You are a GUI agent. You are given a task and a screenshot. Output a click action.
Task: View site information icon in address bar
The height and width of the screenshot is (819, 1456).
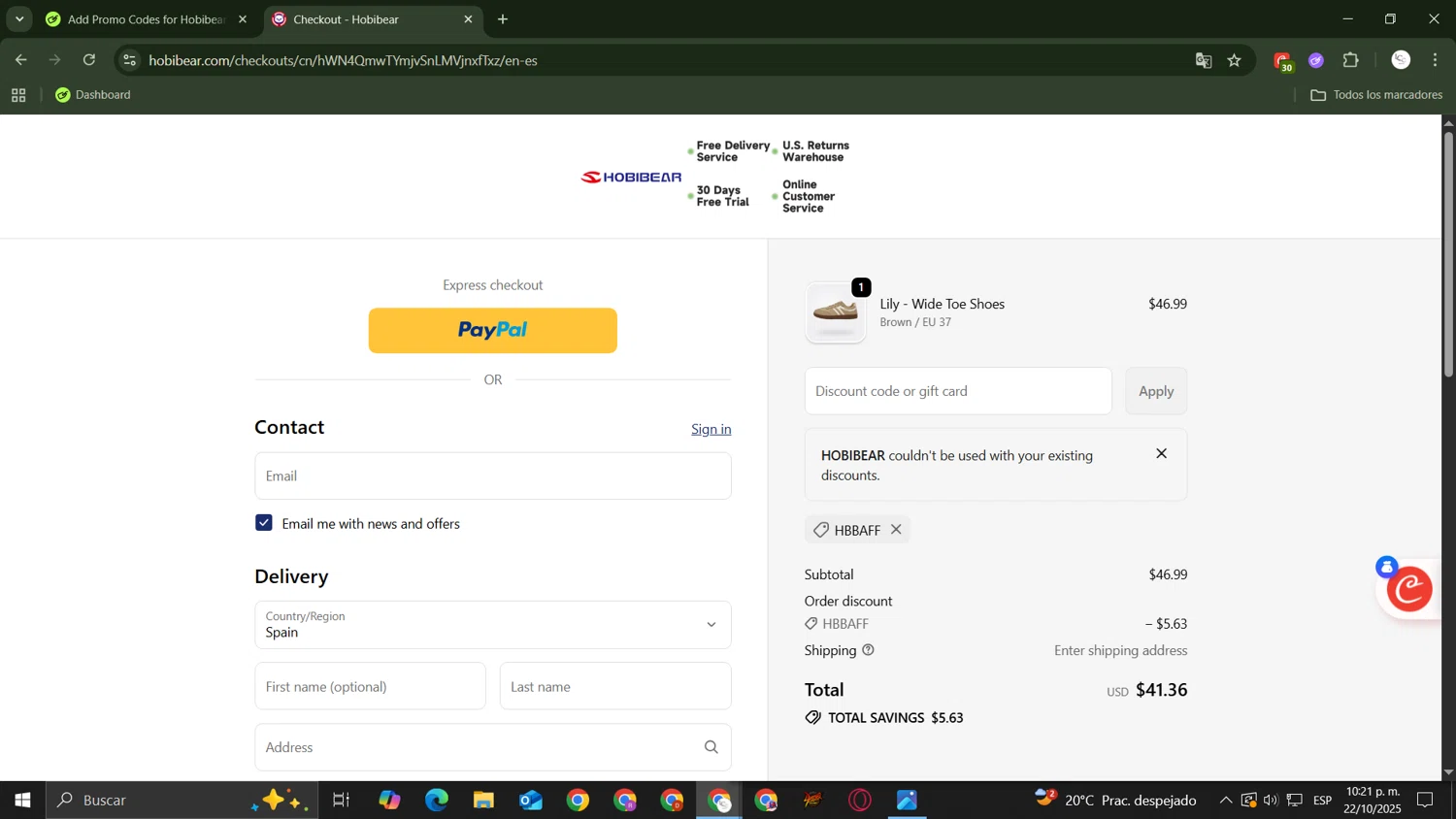tap(130, 60)
